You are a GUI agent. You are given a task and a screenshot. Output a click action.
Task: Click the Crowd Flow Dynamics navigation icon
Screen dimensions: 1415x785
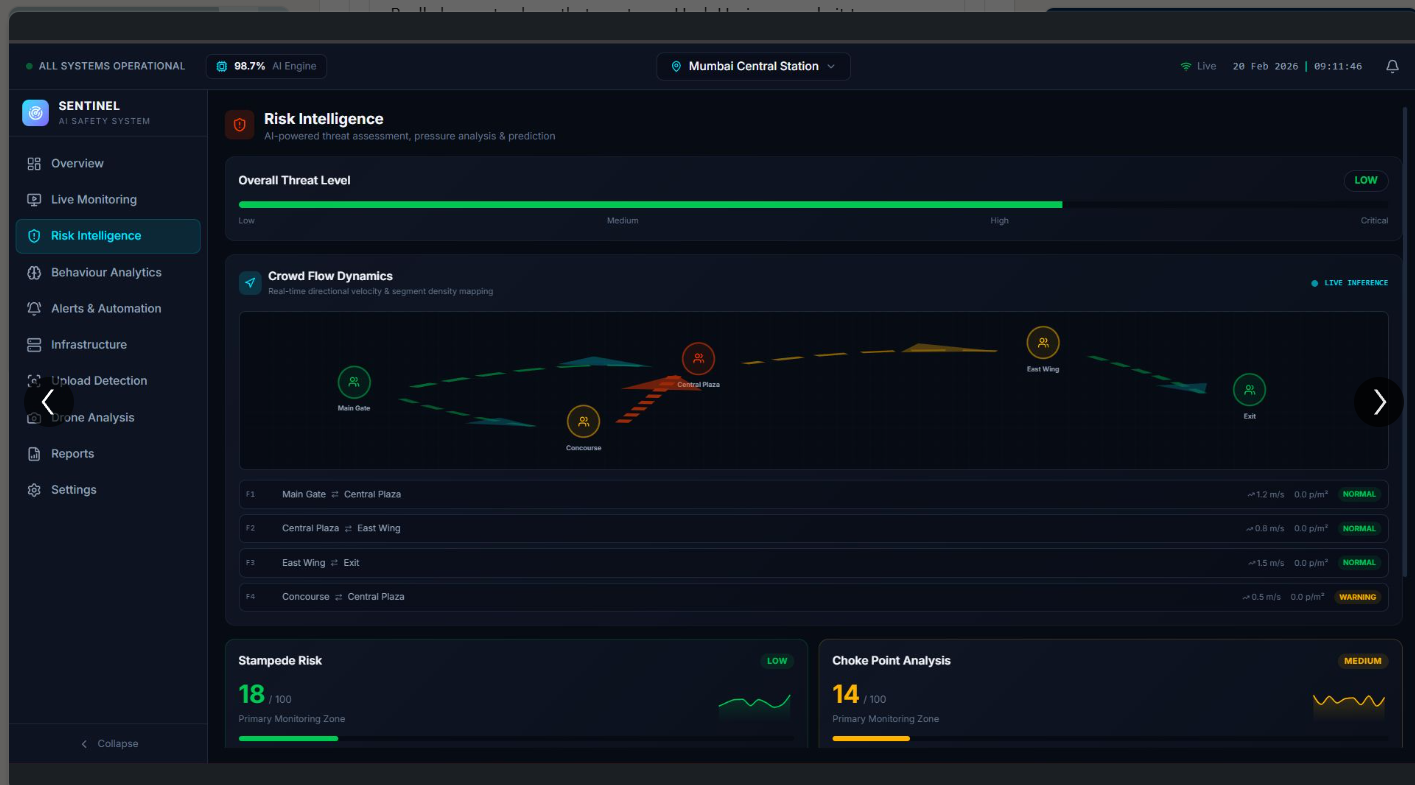(250, 282)
